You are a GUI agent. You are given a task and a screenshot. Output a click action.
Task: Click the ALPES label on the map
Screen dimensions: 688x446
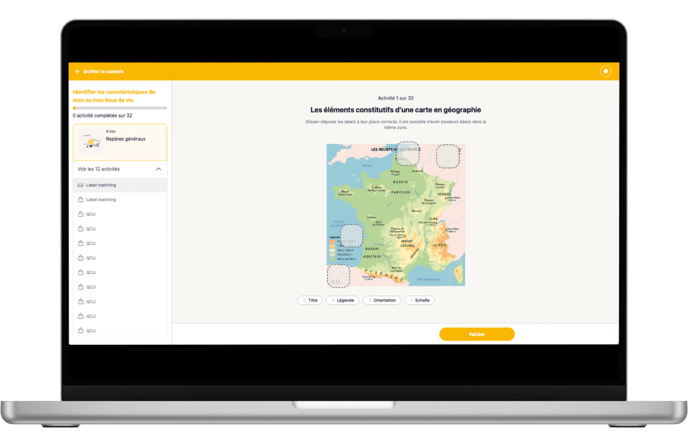pos(440,245)
